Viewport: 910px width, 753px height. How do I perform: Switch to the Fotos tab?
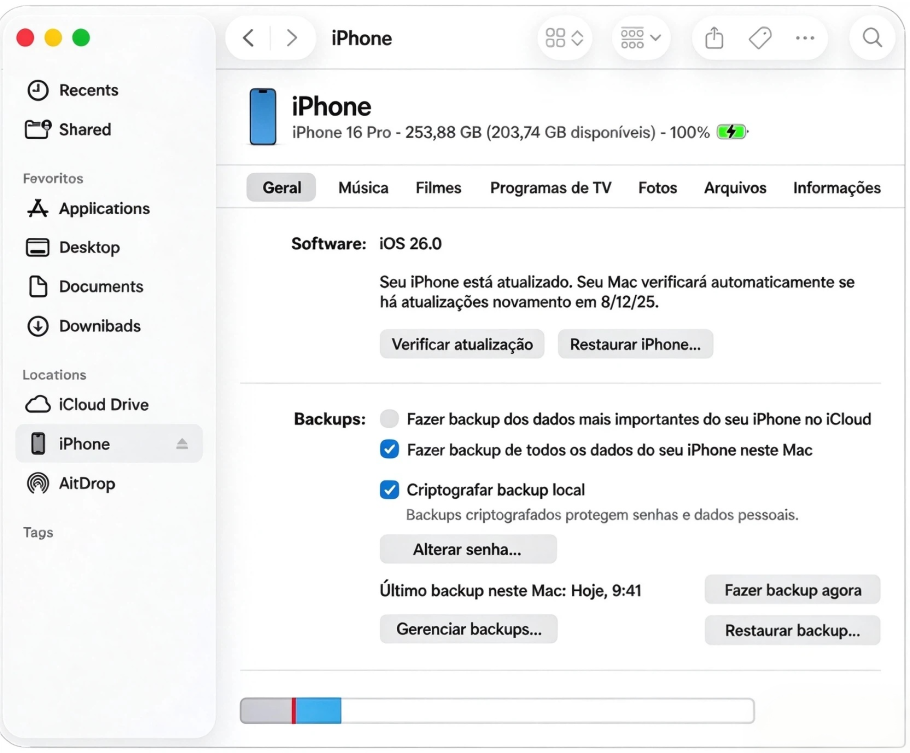(658, 188)
